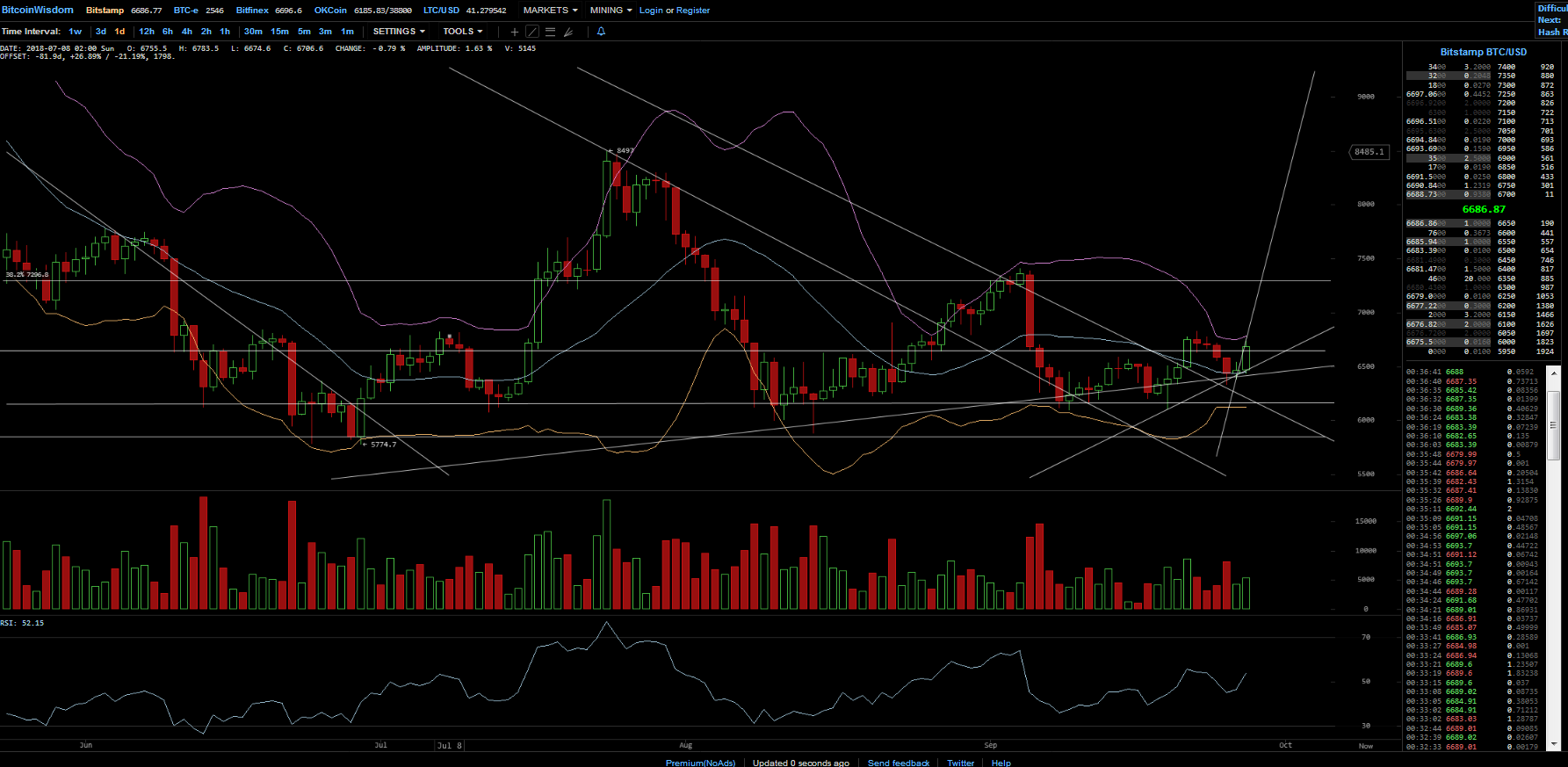Click the trades list scrollbar thumb
The height and width of the screenshot is (767, 1568).
point(1553,425)
